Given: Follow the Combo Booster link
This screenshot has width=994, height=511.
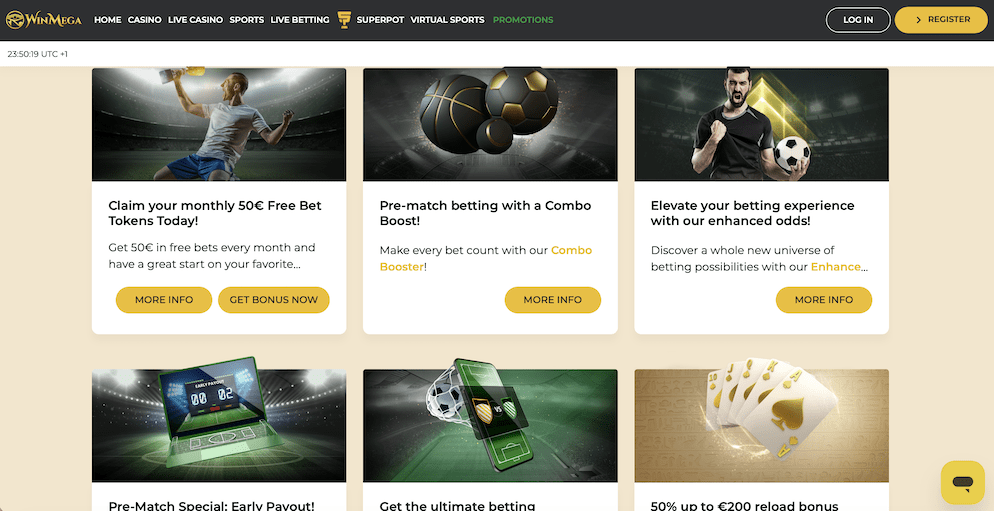Looking at the screenshot, I should 486,258.
